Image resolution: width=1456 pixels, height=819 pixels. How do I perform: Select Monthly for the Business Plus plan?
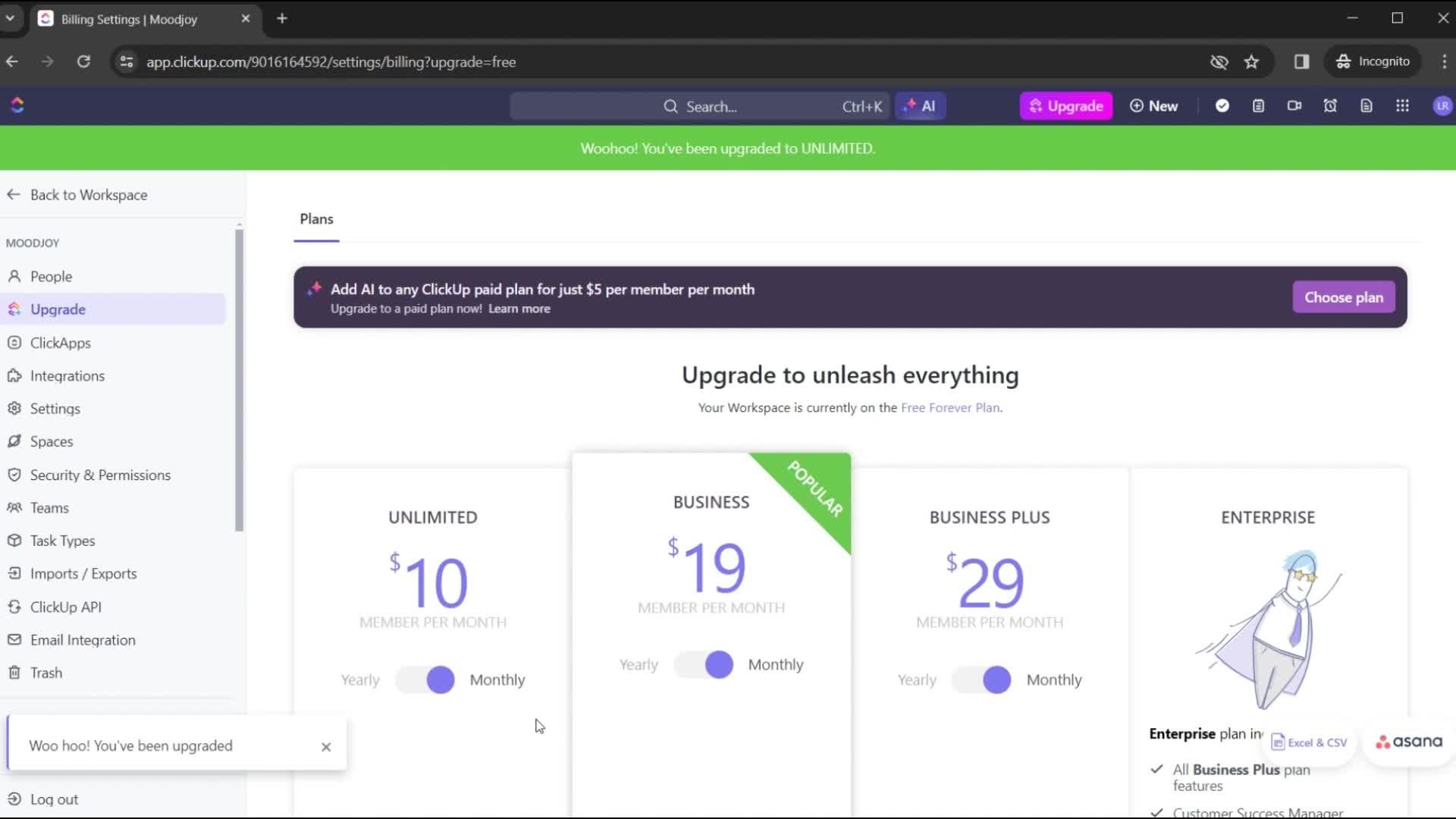point(1054,680)
